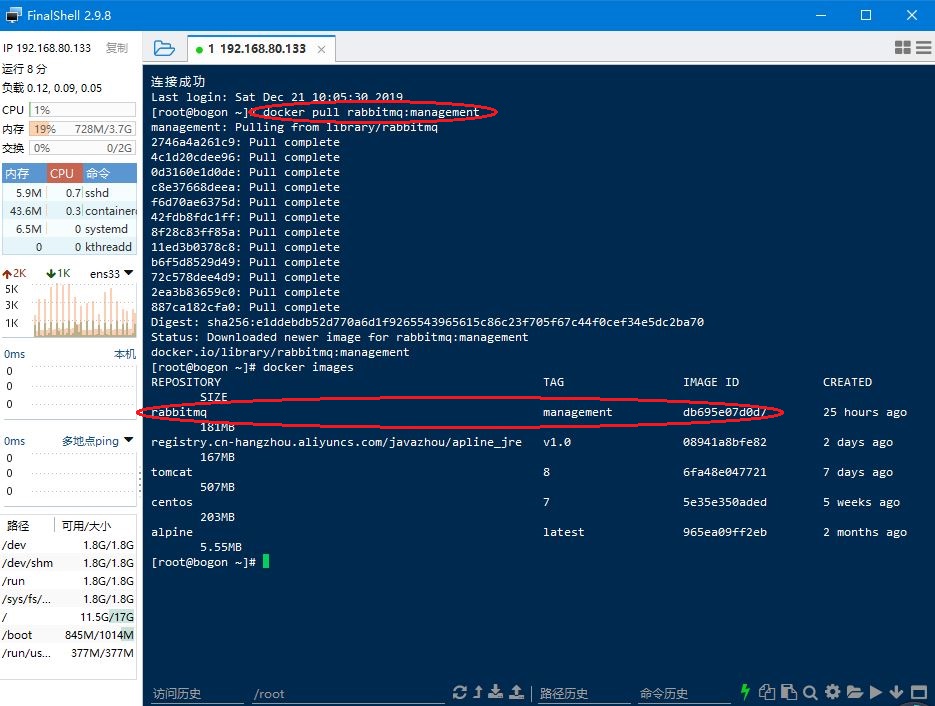Click the up-directory arrow icon
The width and height of the screenshot is (935, 706).
(x=478, y=692)
